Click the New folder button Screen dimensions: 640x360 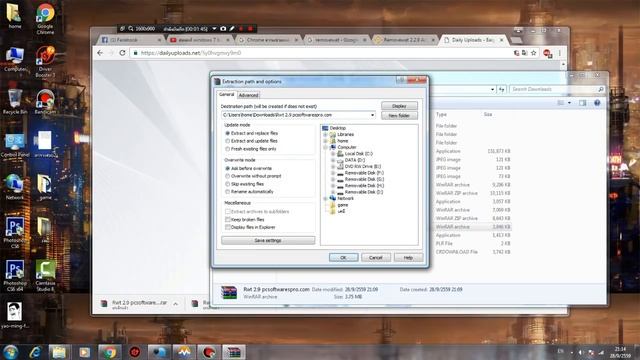click(399, 116)
